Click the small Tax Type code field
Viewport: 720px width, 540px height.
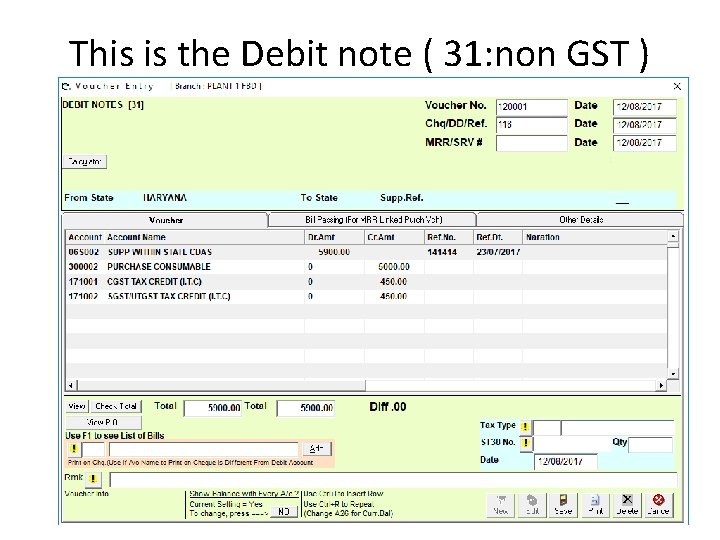546,428
